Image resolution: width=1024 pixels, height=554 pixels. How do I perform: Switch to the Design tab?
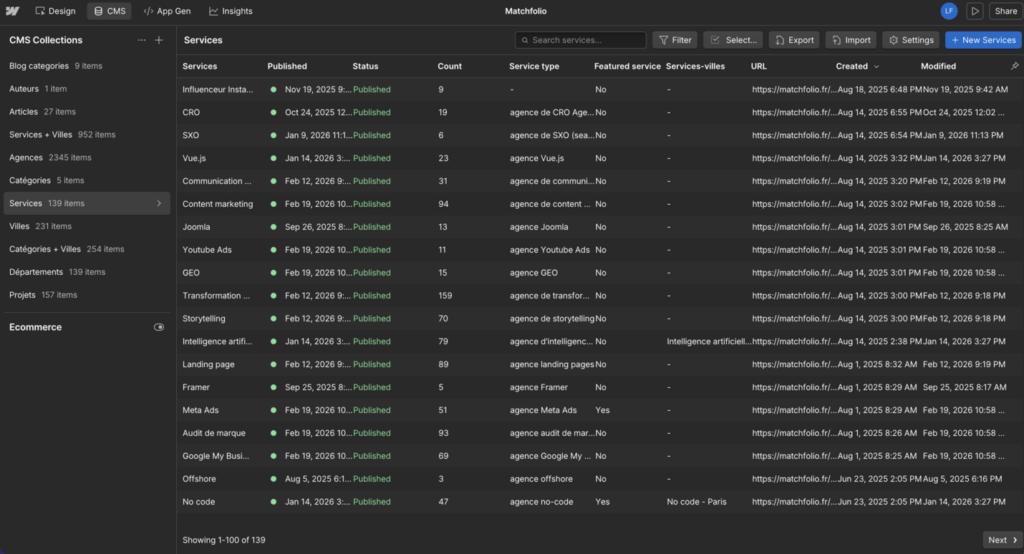pyautogui.click(x=56, y=11)
